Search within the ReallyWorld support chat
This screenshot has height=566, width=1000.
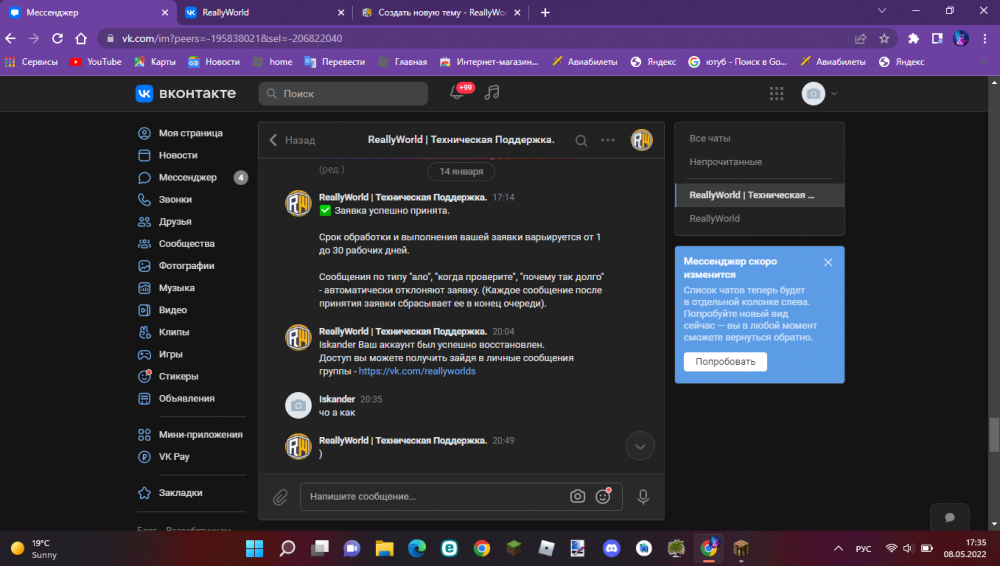click(581, 140)
